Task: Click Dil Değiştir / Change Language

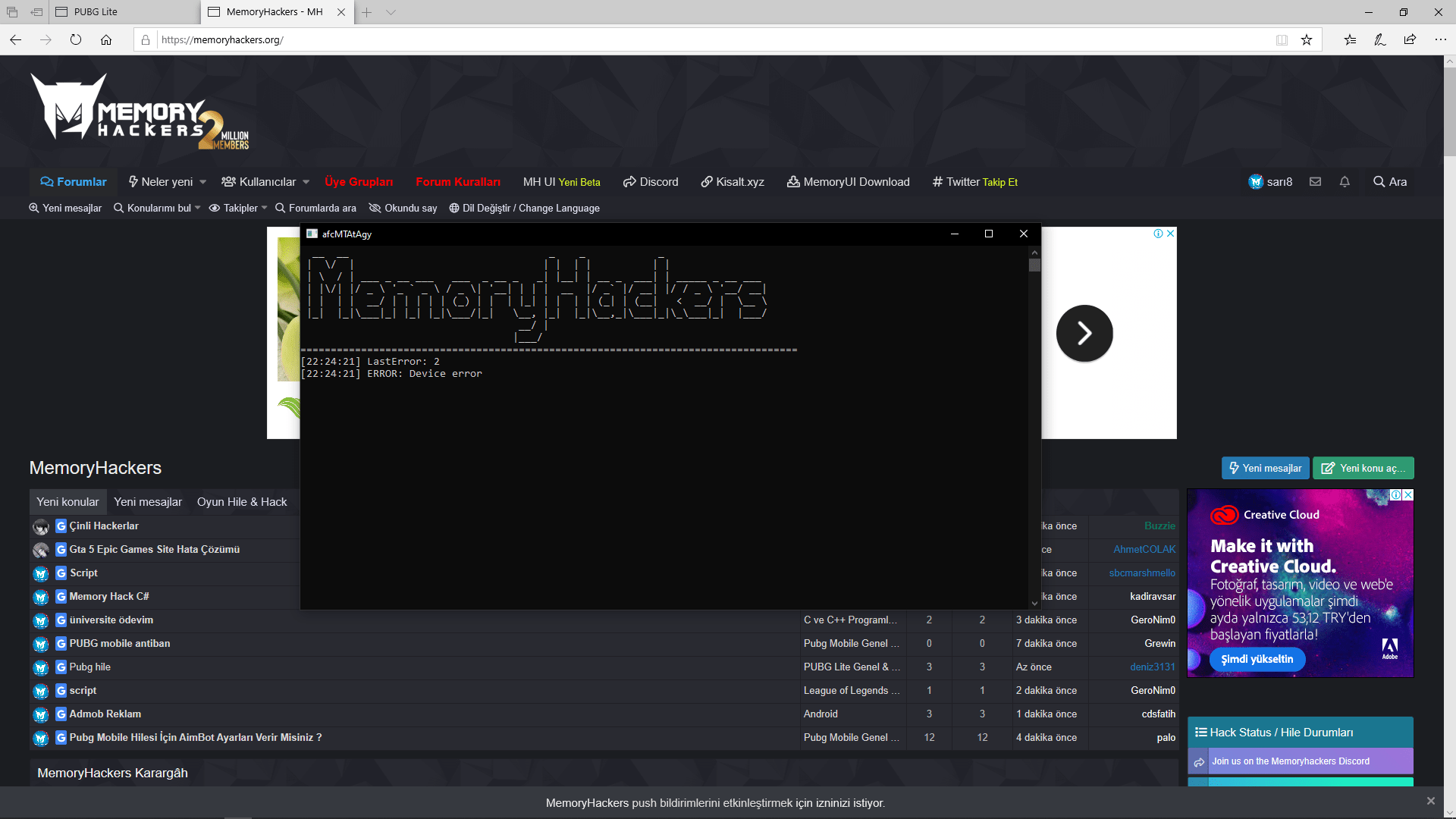Action: pyautogui.click(x=524, y=208)
